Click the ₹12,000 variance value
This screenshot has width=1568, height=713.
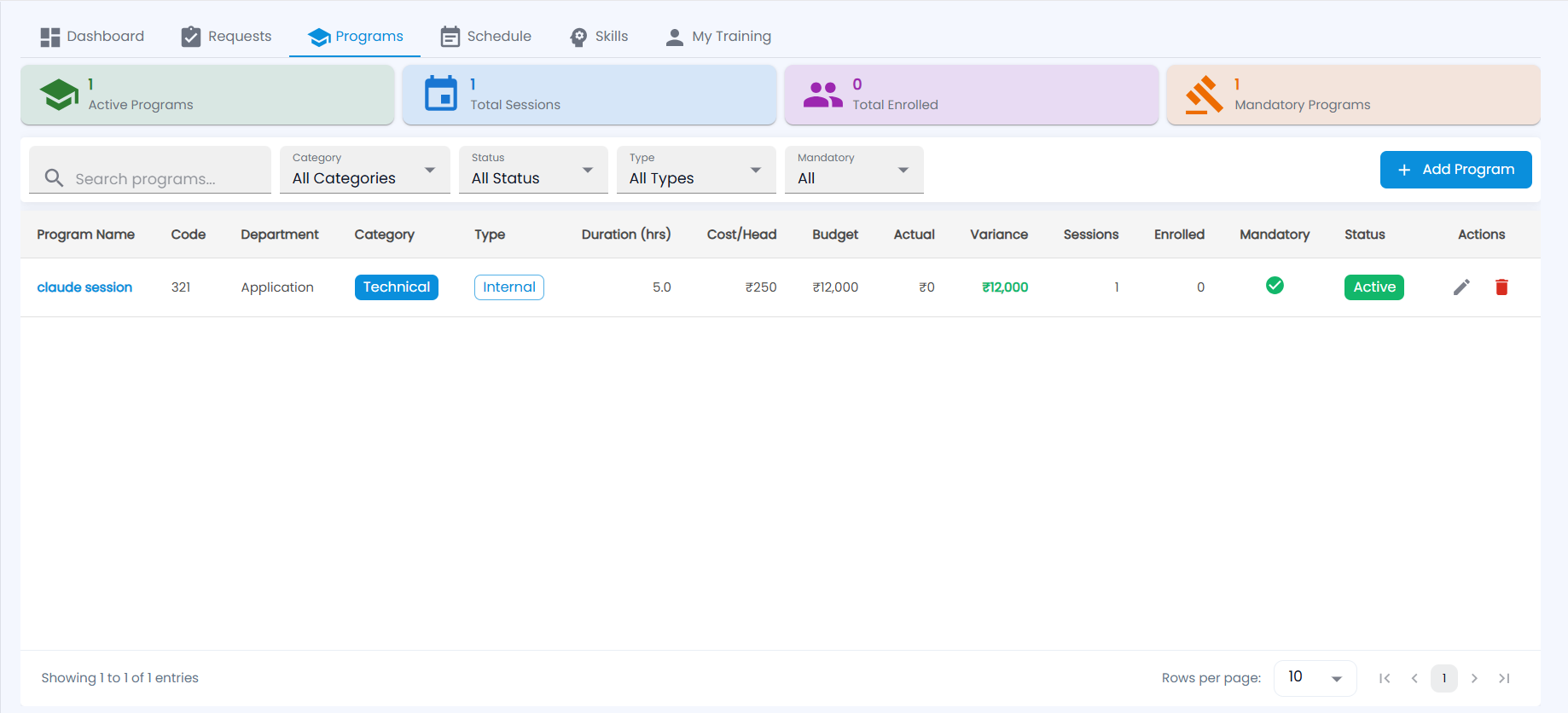[1005, 287]
